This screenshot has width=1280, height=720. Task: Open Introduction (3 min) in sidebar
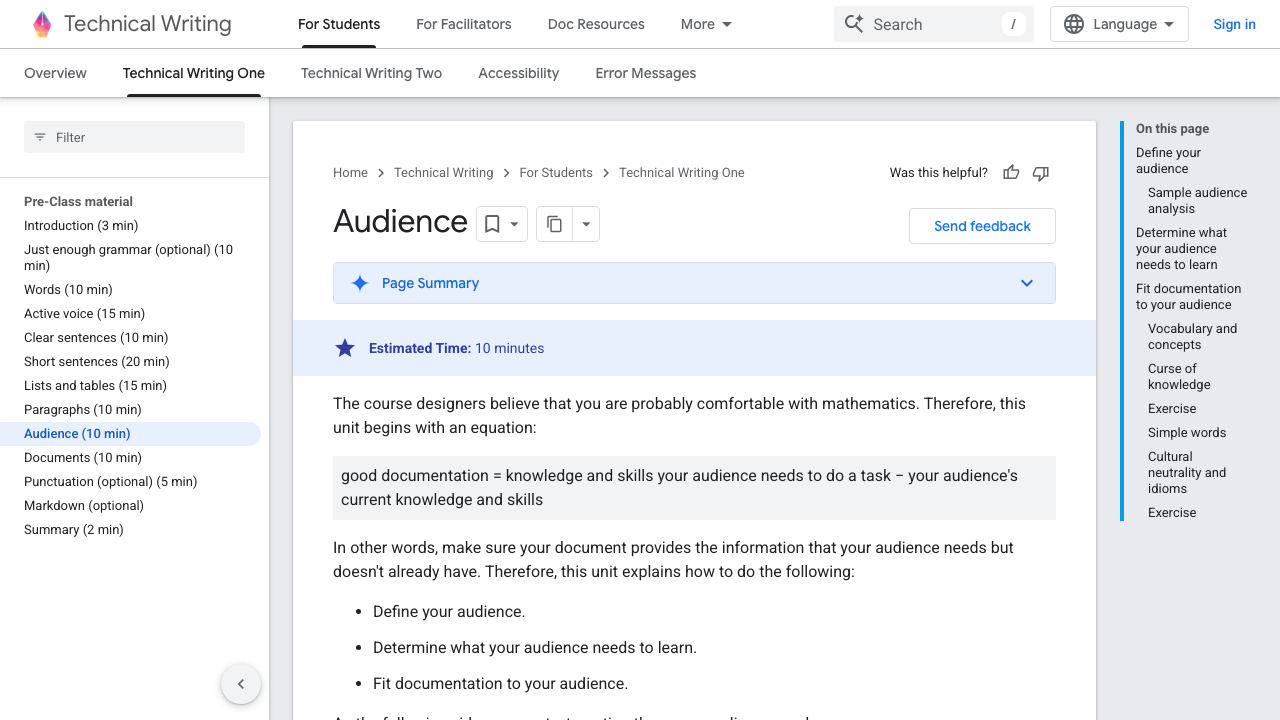pyautogui.click(x=81, y=226)
